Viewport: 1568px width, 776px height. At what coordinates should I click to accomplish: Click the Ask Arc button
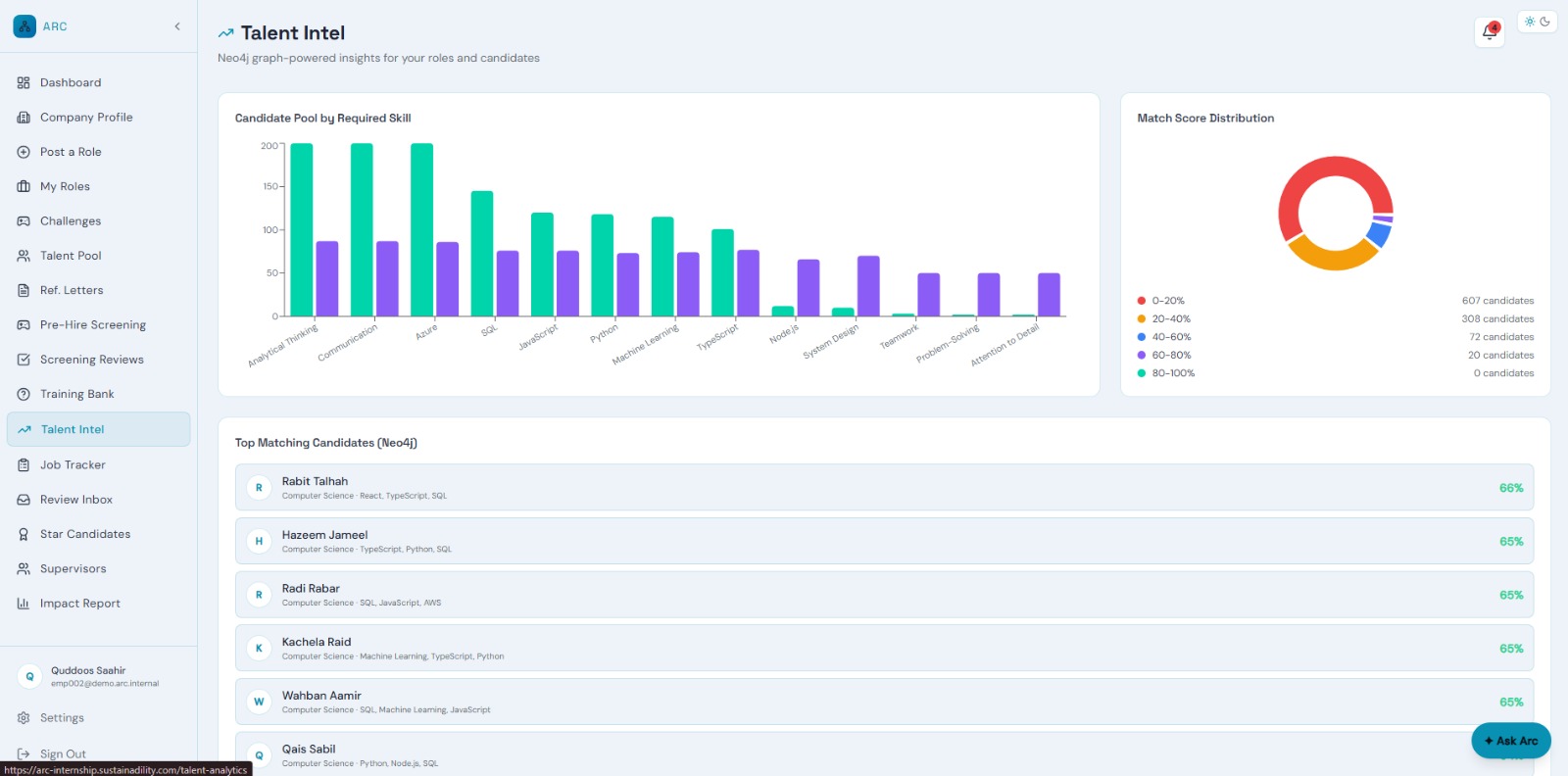coord(1510,741)
